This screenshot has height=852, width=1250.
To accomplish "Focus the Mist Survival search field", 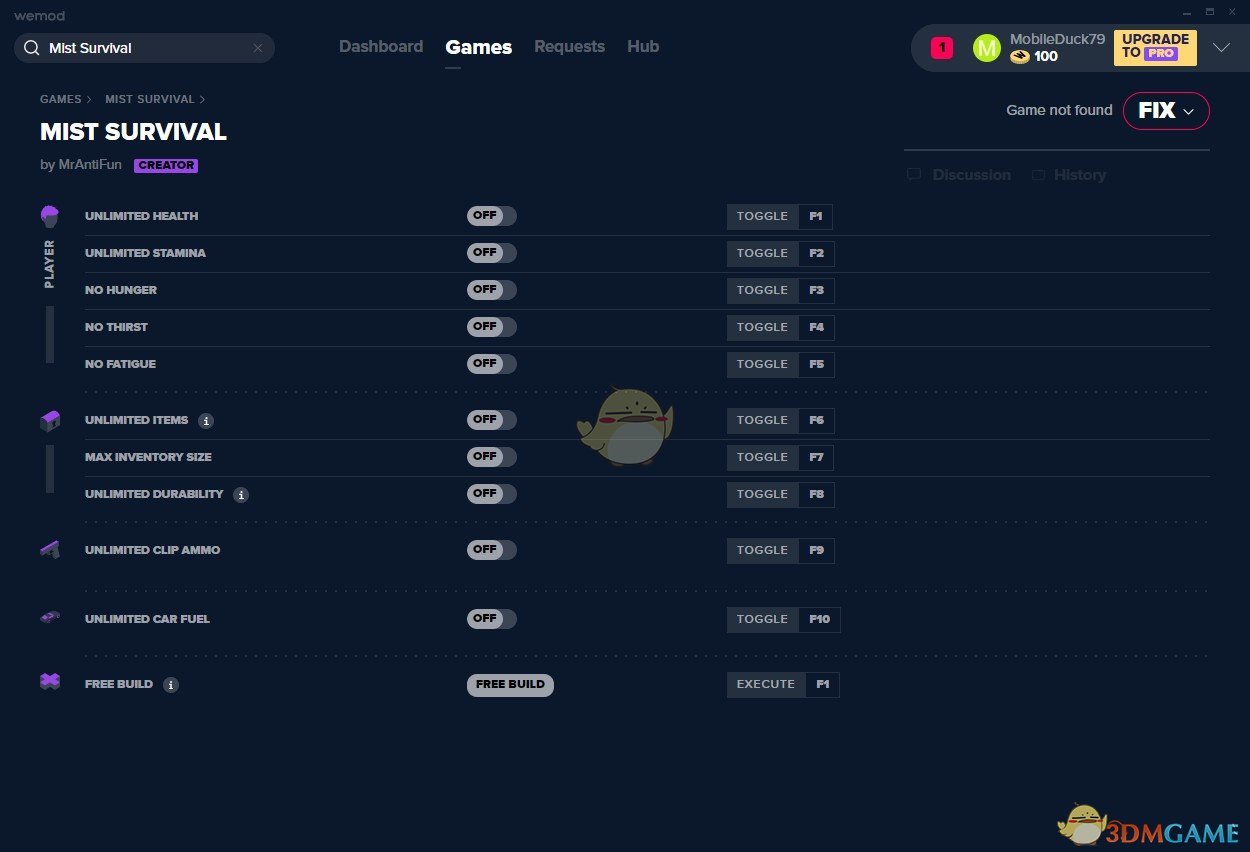I will 144,48.
